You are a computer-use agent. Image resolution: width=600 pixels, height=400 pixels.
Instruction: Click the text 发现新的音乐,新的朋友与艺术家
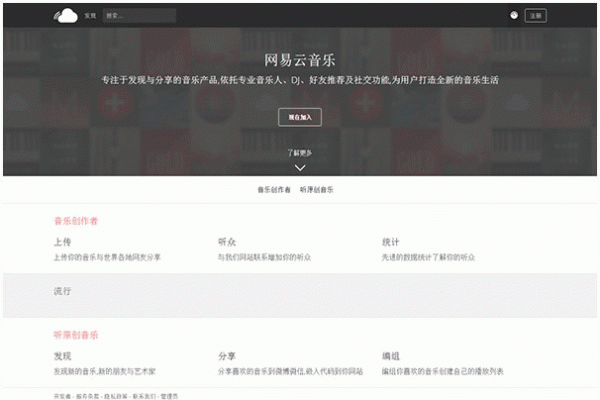[x=104, y=371]
